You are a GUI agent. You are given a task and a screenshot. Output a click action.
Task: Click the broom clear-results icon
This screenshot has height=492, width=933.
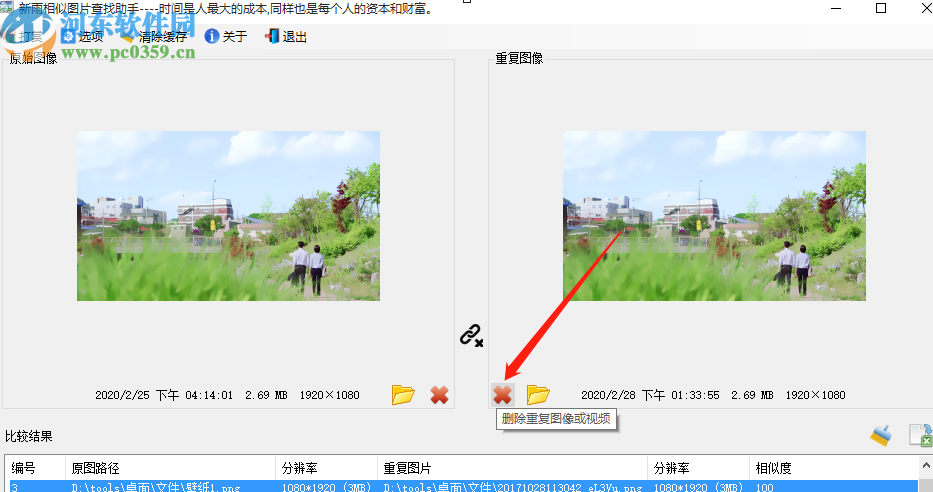[x=881, y=435]
